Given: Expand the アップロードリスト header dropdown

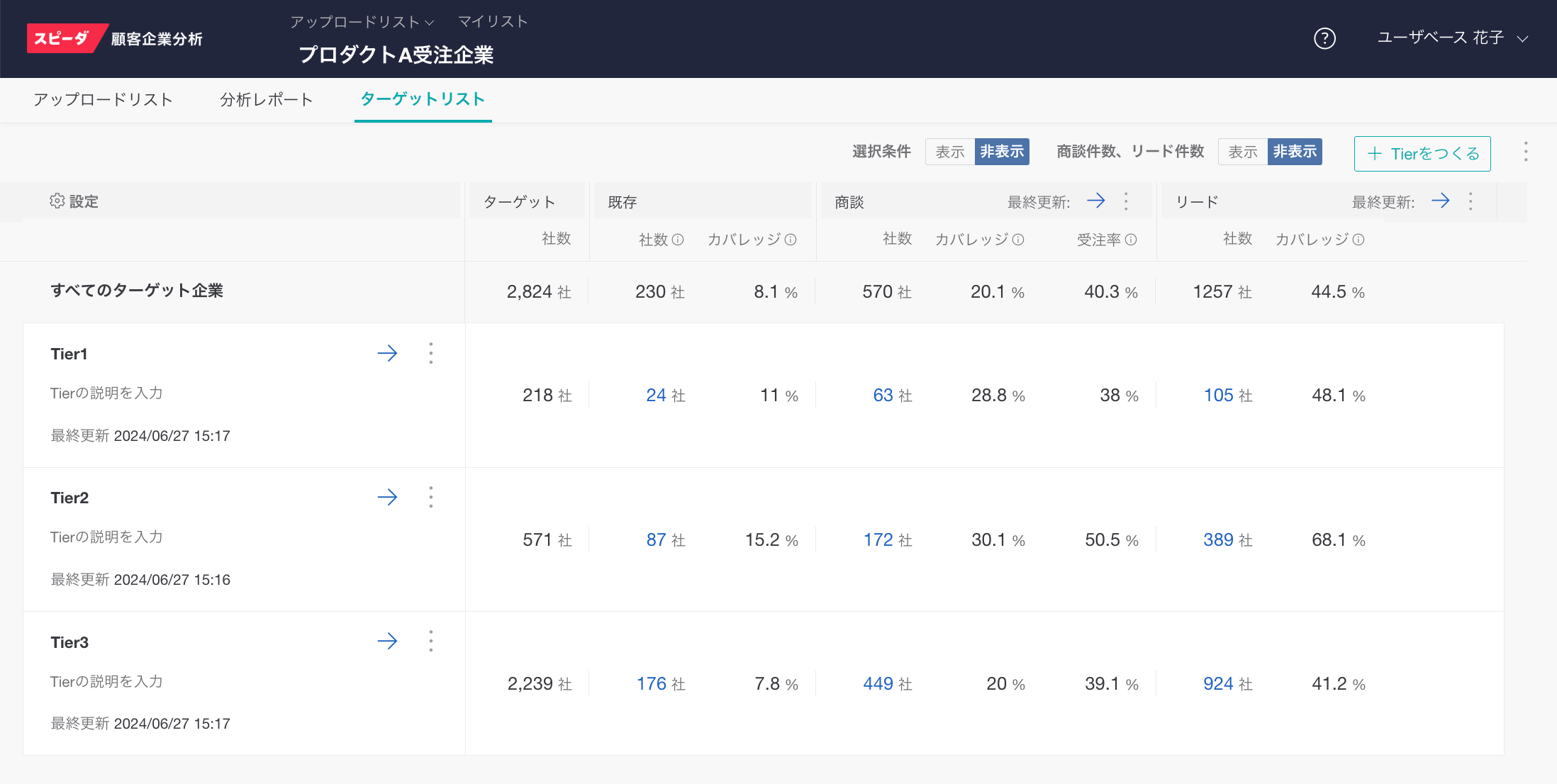Looking at the screenshot, I should tap(362, 22).
